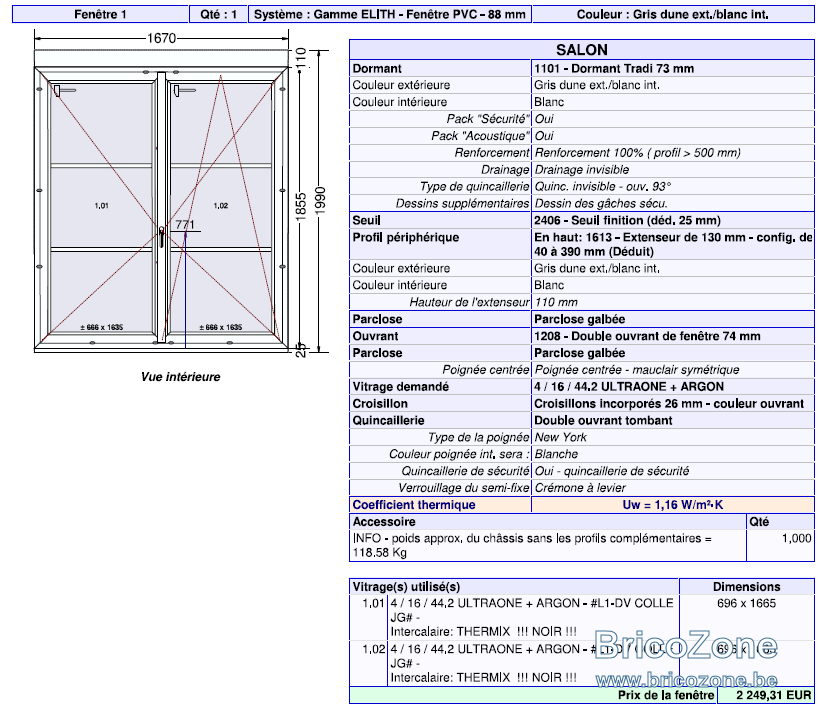831x724 pixels.
Task: Click the 1670 width dimension label
Action: point(161,38)
